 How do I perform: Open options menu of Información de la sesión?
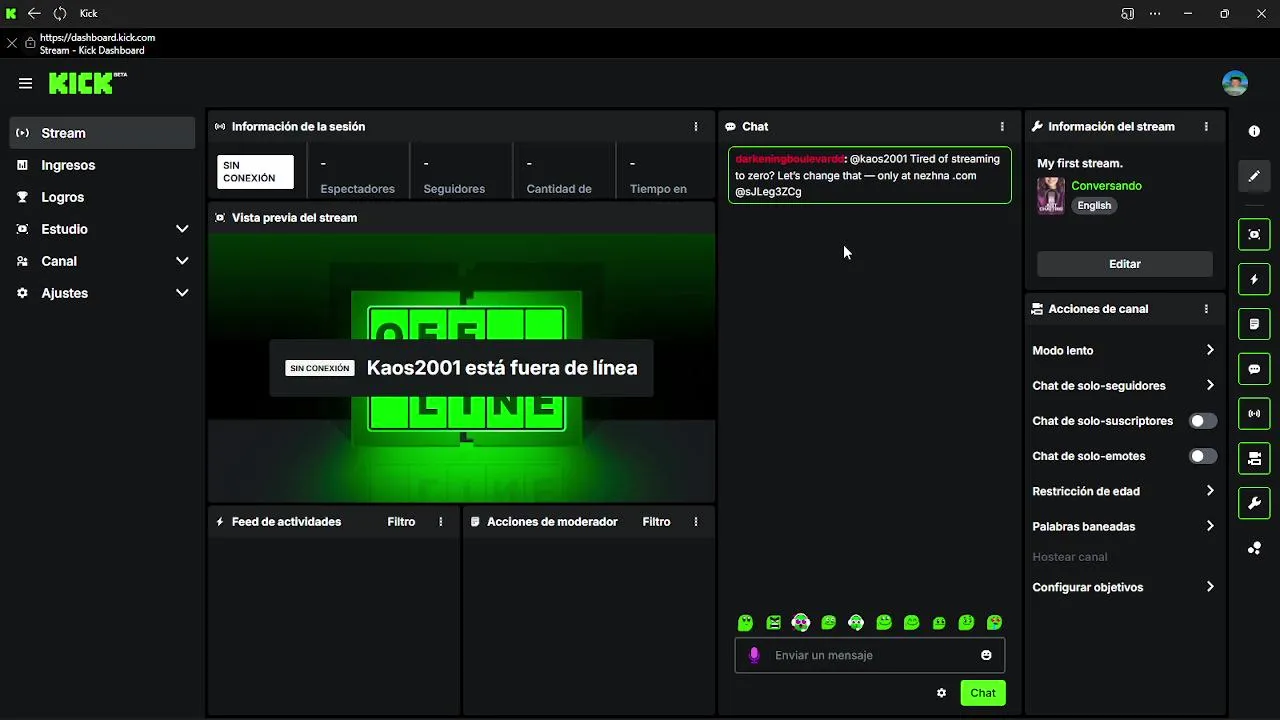pyautogui.click(x=696, y=127)
